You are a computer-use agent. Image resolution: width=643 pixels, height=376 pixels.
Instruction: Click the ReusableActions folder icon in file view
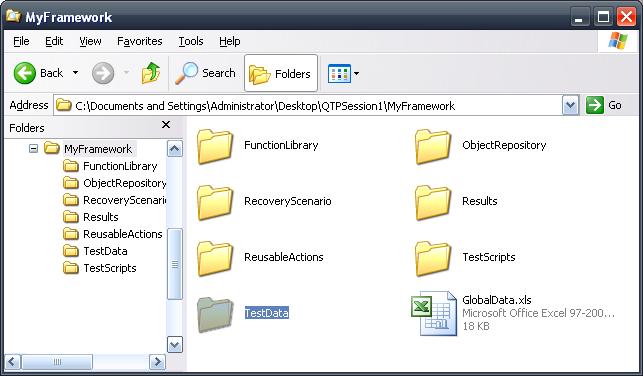coord(215,258)
